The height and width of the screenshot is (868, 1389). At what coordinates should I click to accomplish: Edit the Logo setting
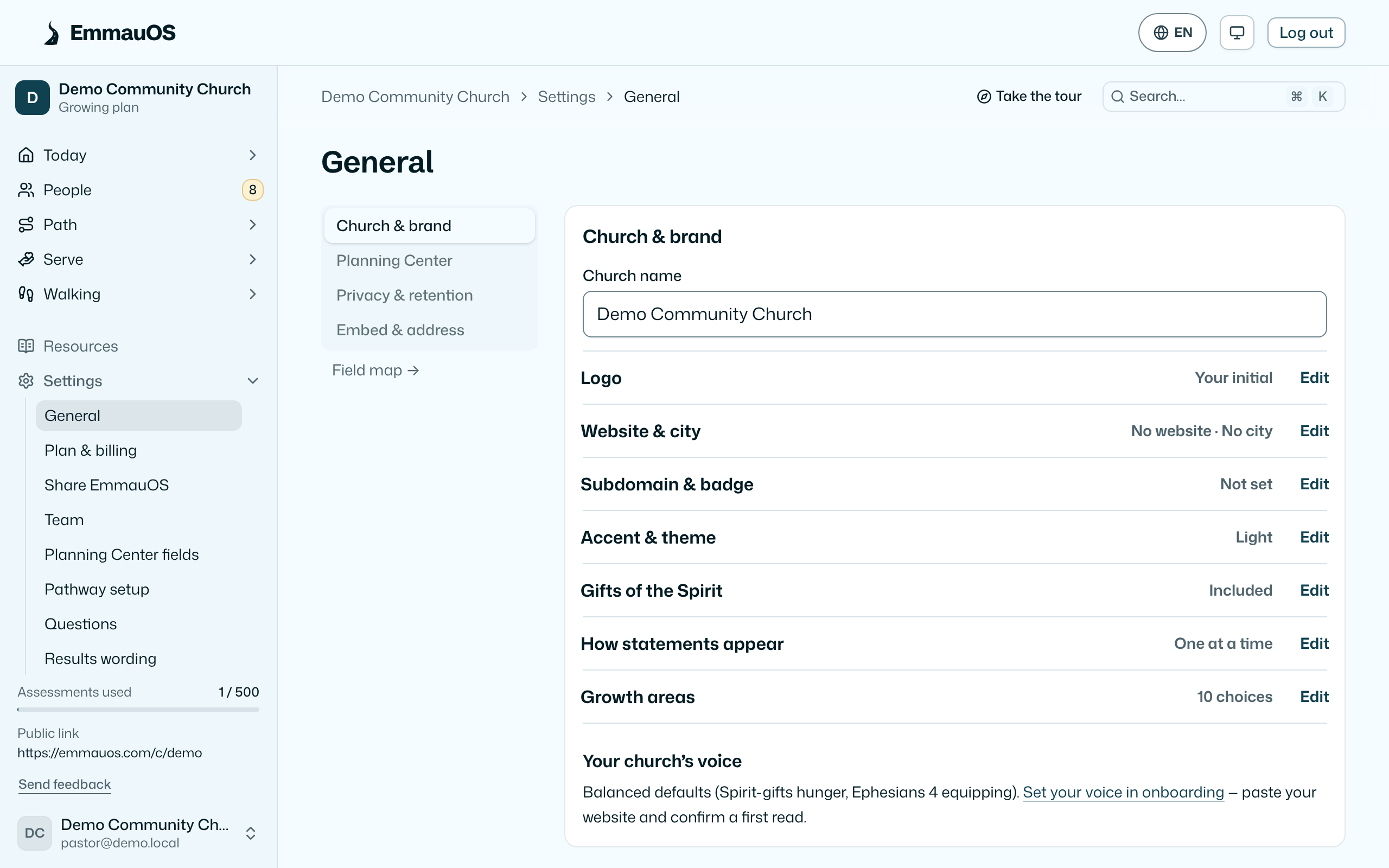1314,378
